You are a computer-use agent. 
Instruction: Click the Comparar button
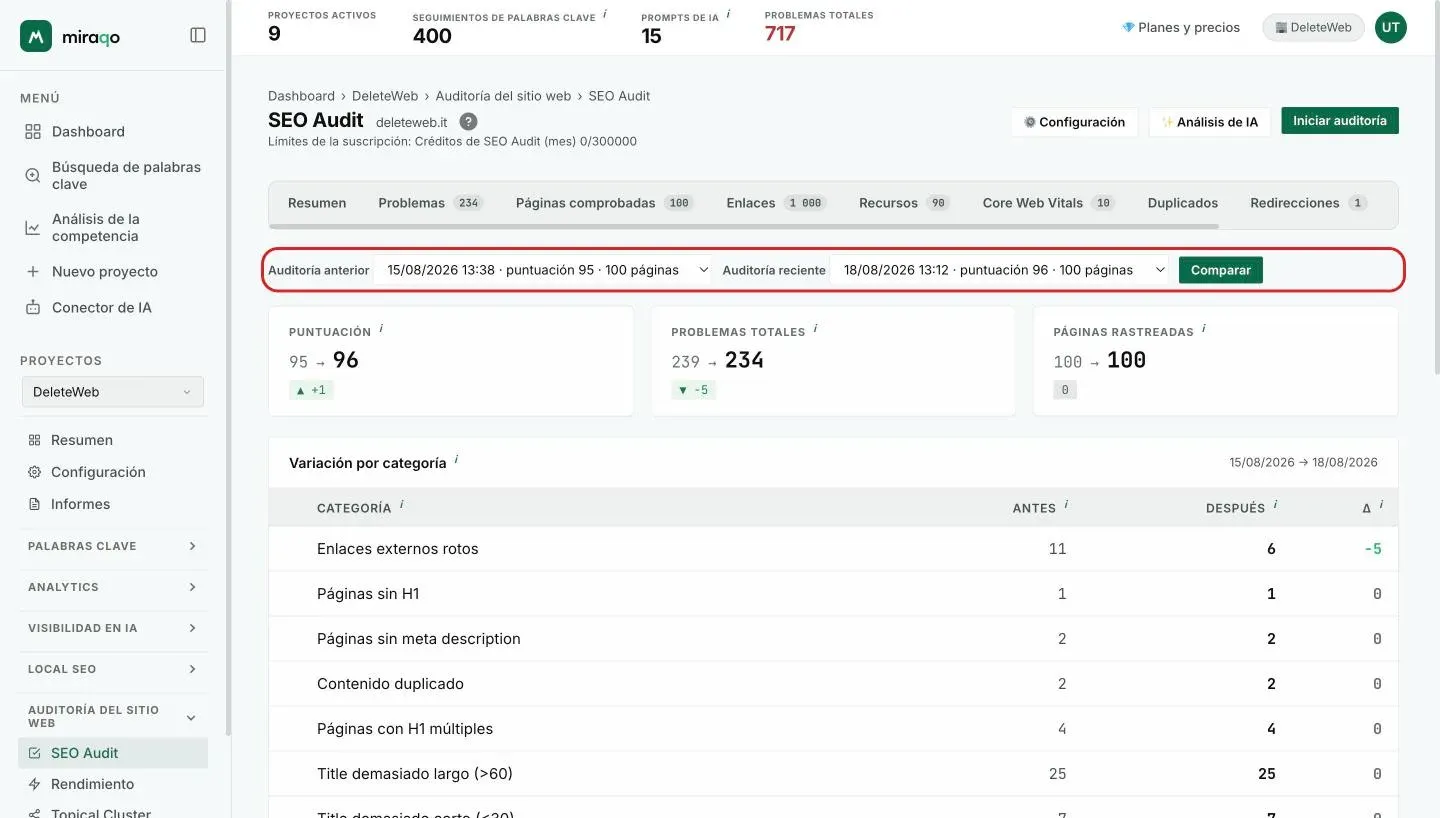[1221, 270]
